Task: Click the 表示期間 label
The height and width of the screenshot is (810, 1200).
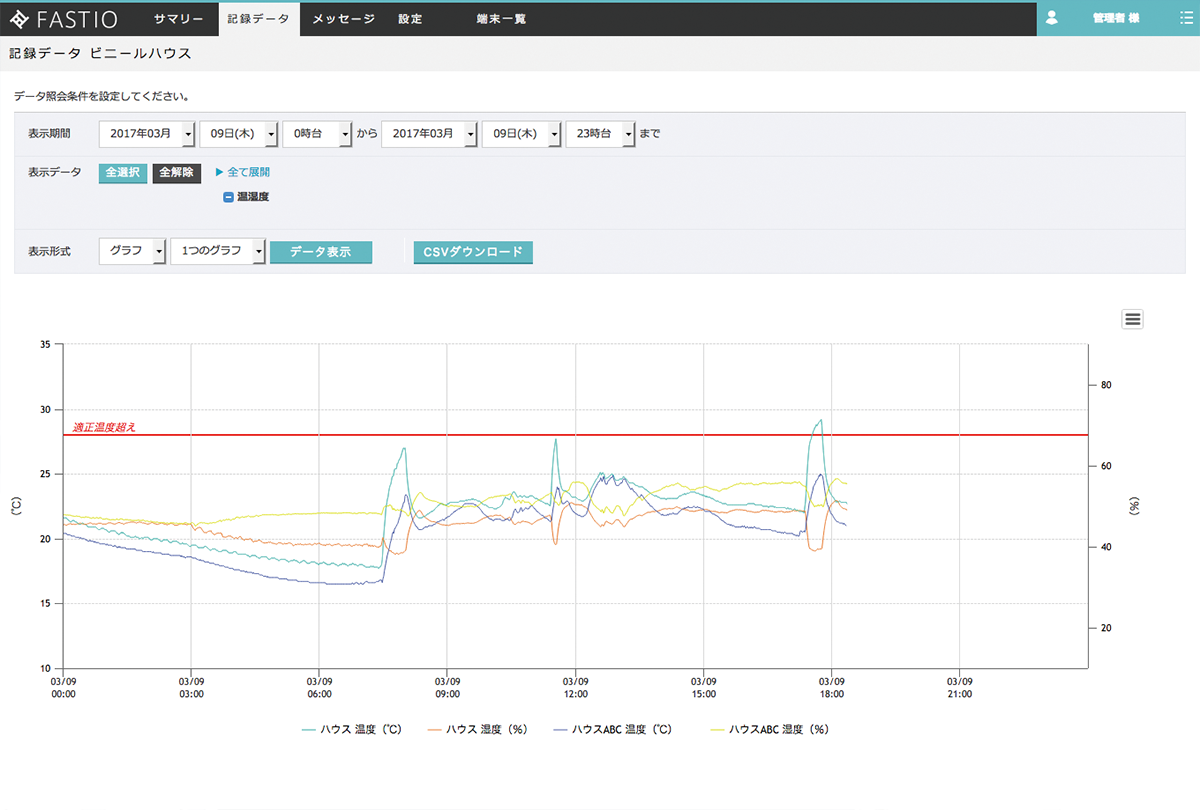Action: pos(49,134)
